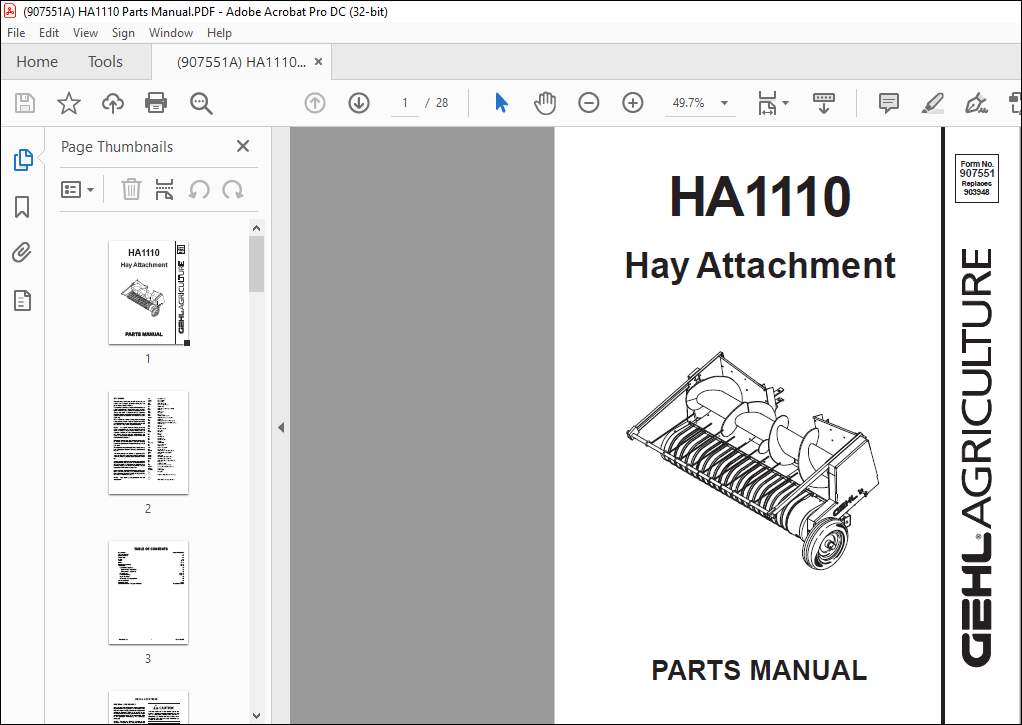Add a comment with speech bubble icon
1022x725 pixels.
click(888, 103)
